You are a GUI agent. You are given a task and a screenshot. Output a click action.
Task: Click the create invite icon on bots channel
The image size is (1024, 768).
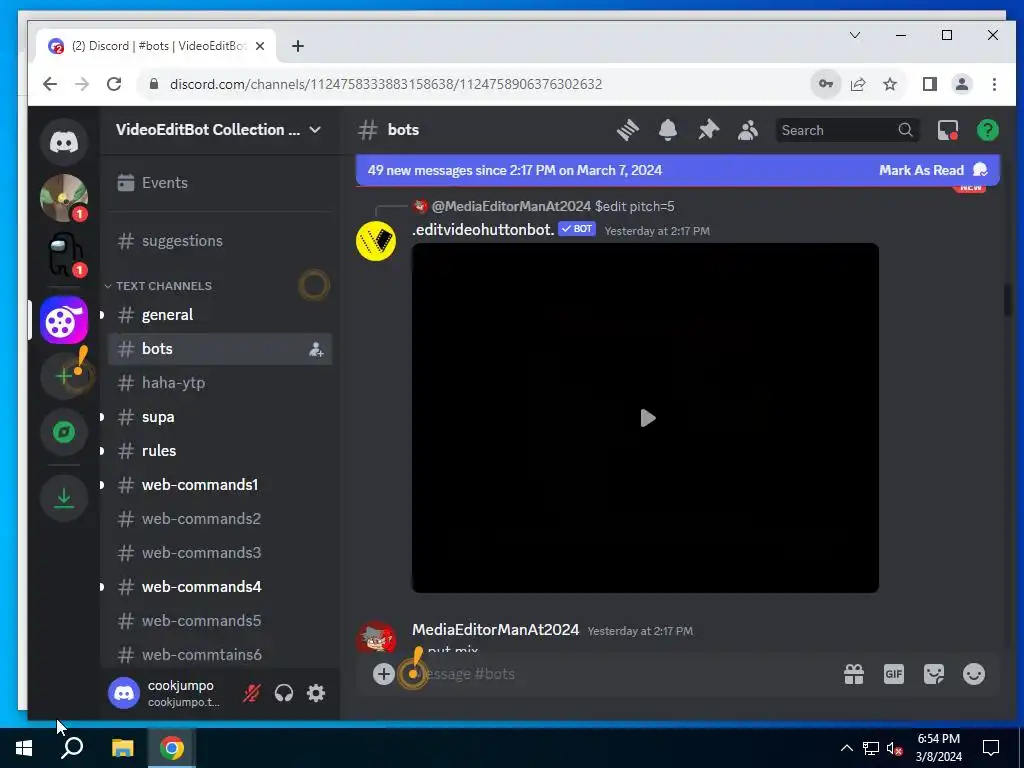[316, 349]
